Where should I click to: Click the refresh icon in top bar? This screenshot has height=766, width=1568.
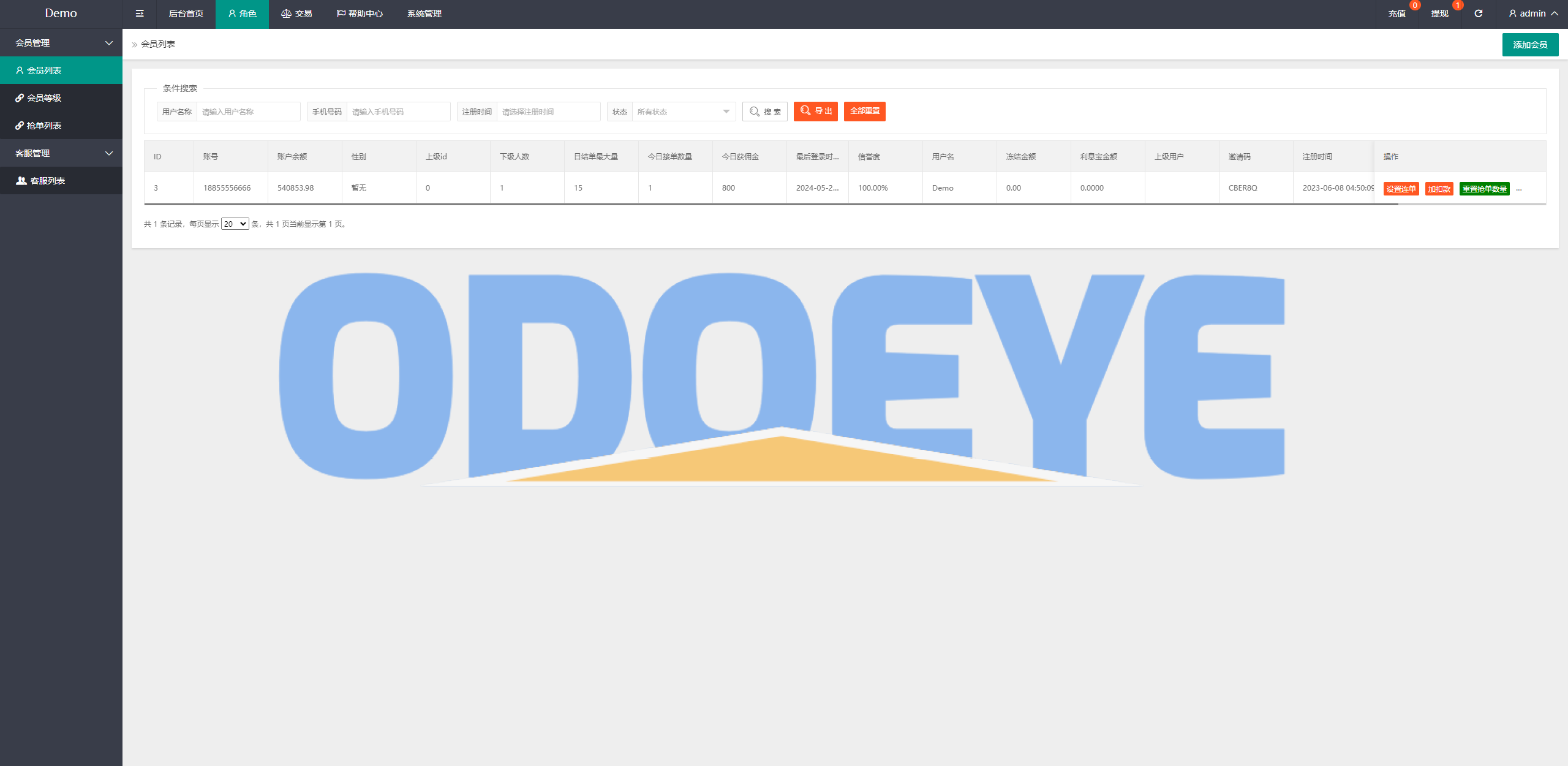pos(1478,13)
